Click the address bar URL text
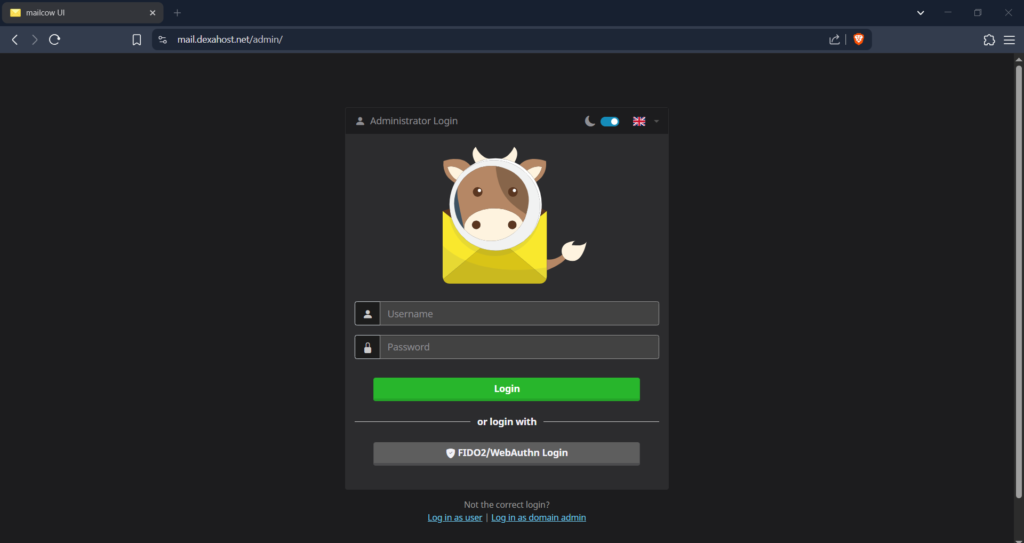Screen dimensions: 1024x543 (x=230, y=40)
